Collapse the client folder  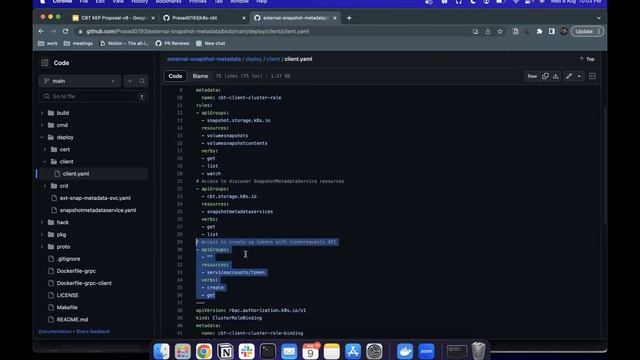click(45, 162)
